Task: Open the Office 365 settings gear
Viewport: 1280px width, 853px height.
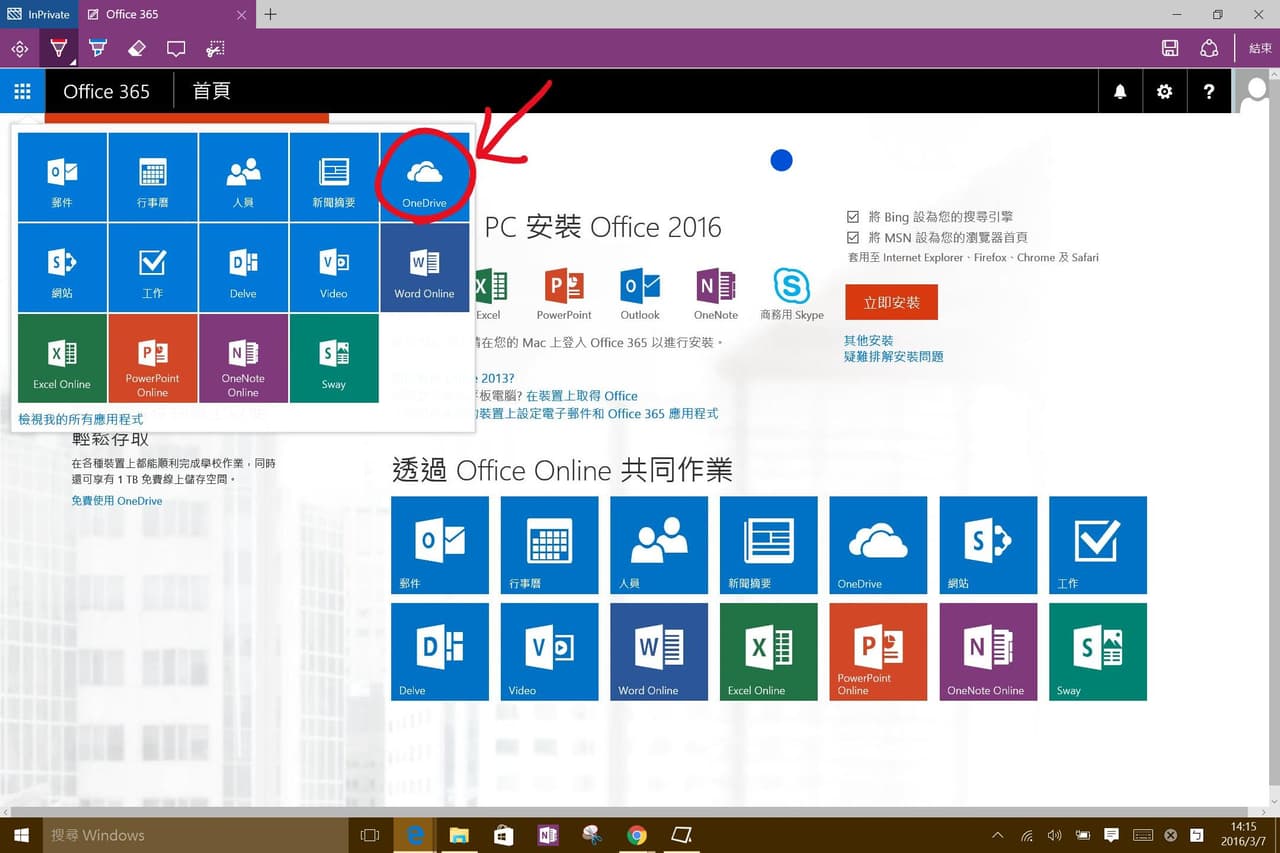Action: coord(1164,91)
